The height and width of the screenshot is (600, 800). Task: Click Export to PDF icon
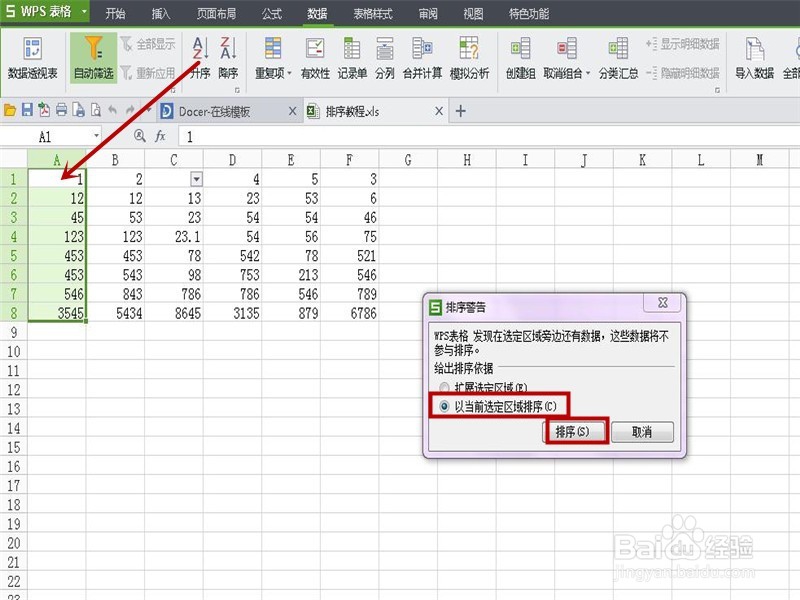point(44,110)
